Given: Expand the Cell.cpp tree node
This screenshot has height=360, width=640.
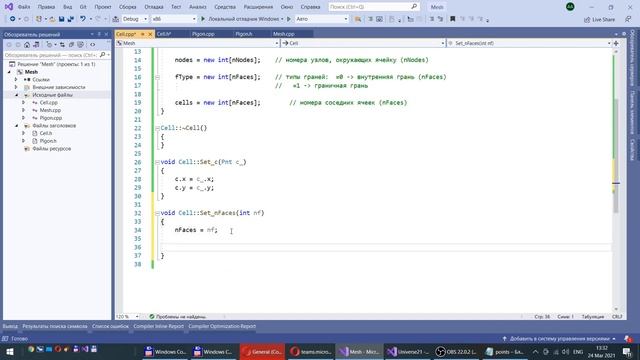Looking at the screenshot, I should pyautogui.click(x=24, y=103).
